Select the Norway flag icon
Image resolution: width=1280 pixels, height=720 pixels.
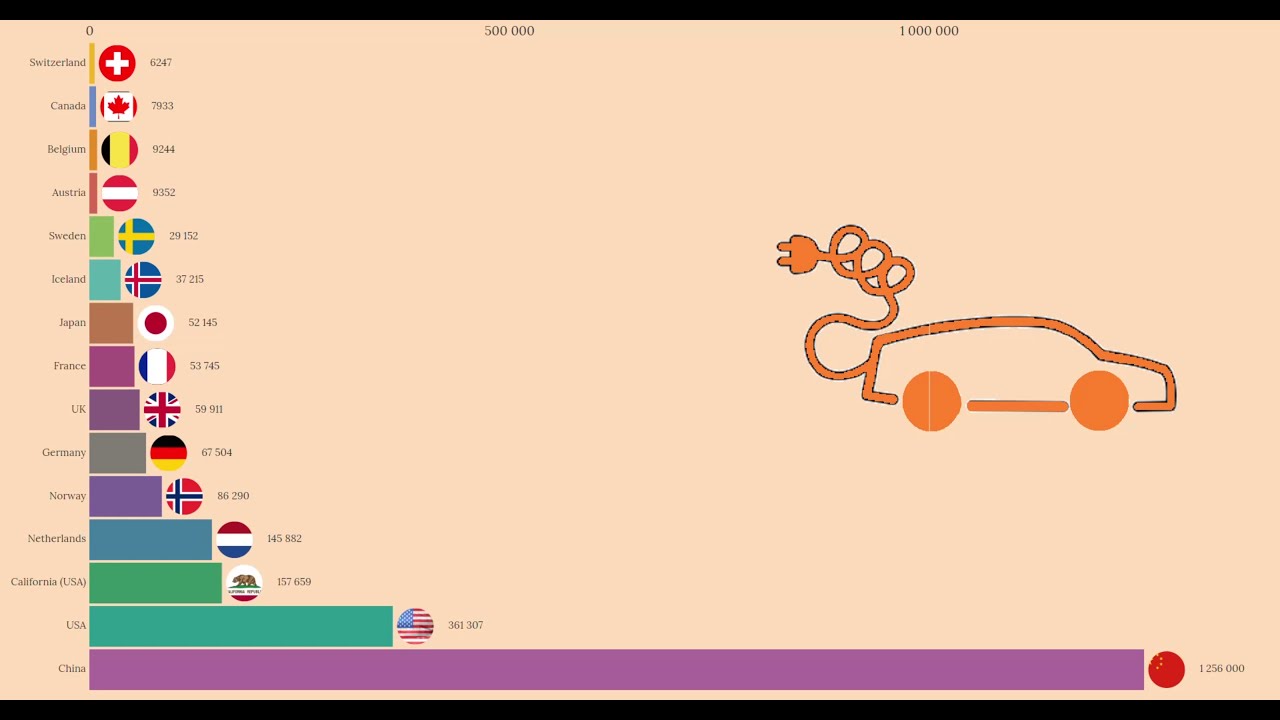[x=184, y=496]
